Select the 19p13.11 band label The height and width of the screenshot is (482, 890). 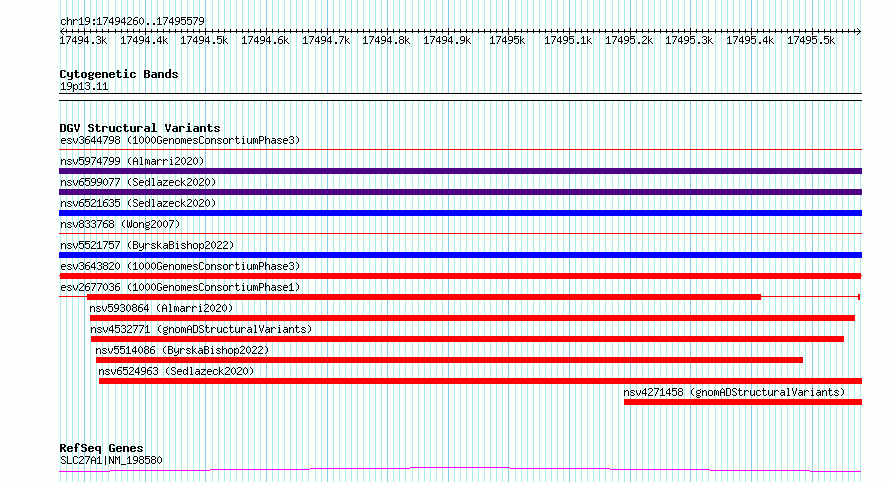[84, 86]
